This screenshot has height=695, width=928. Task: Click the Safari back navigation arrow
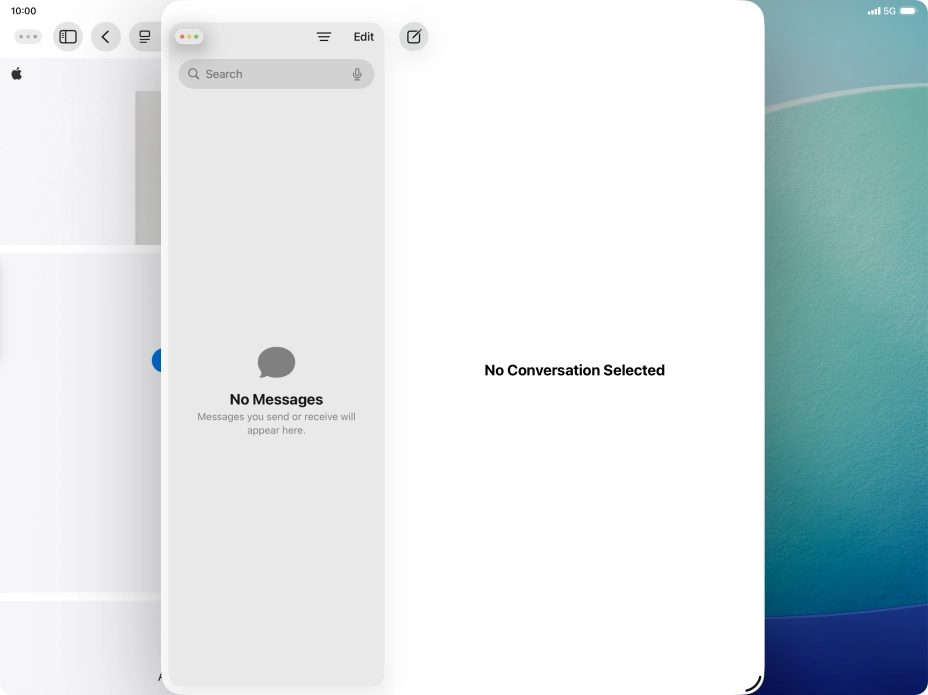105,36
